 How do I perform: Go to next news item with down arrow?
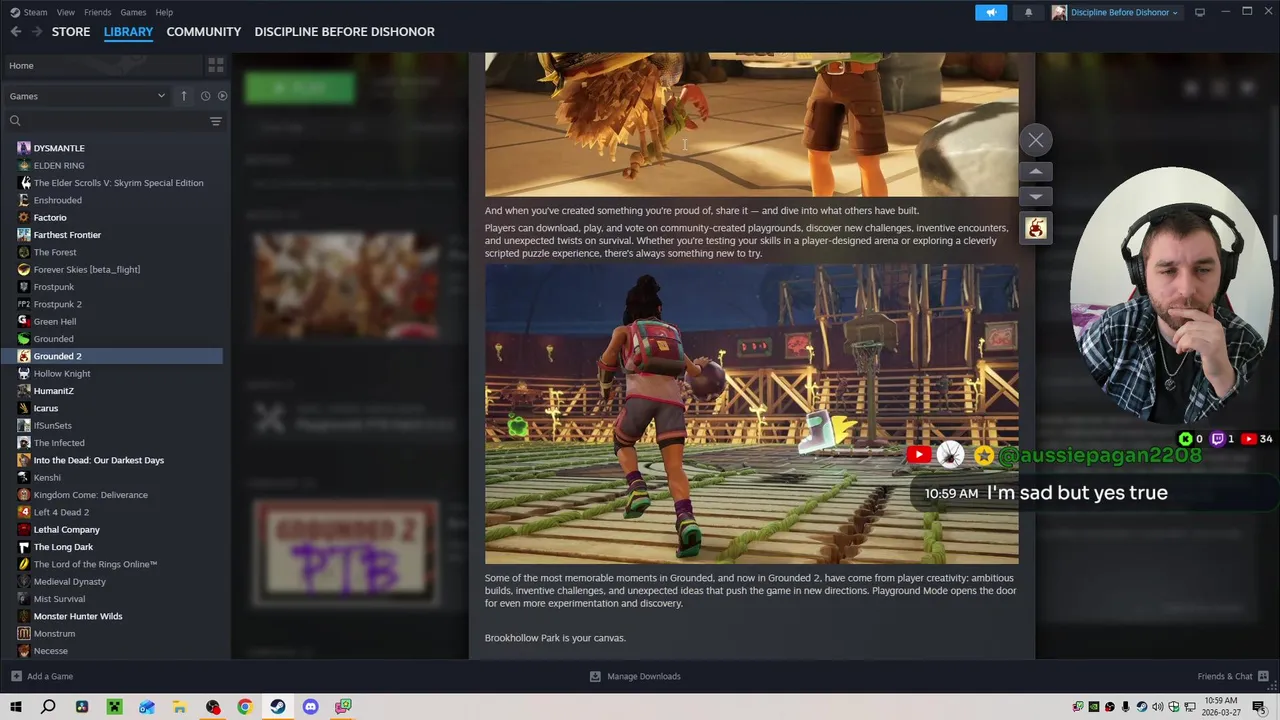[x=1036, y=197]
